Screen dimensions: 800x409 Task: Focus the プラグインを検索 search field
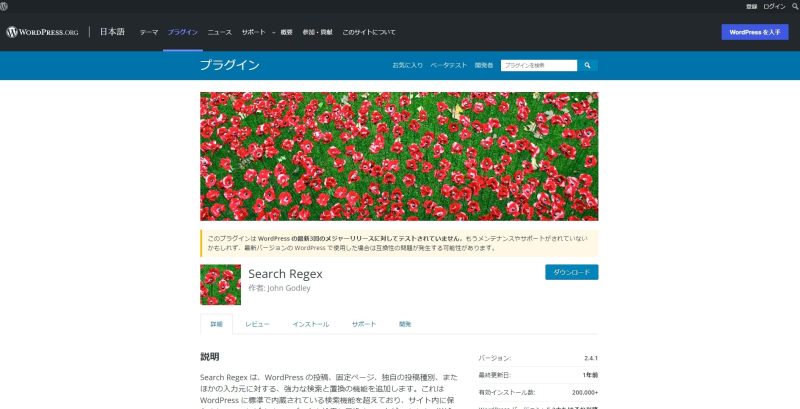539,65
